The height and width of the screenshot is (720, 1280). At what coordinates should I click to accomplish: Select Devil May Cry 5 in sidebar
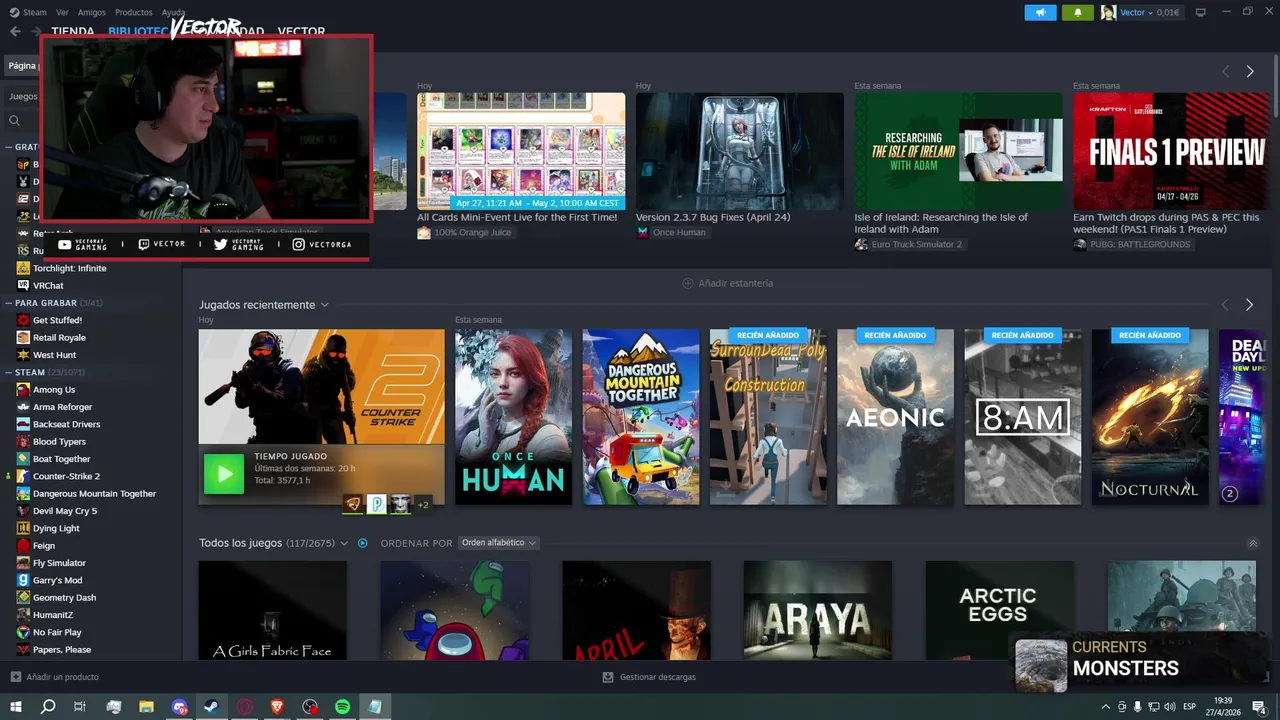[x=64, y=511]
